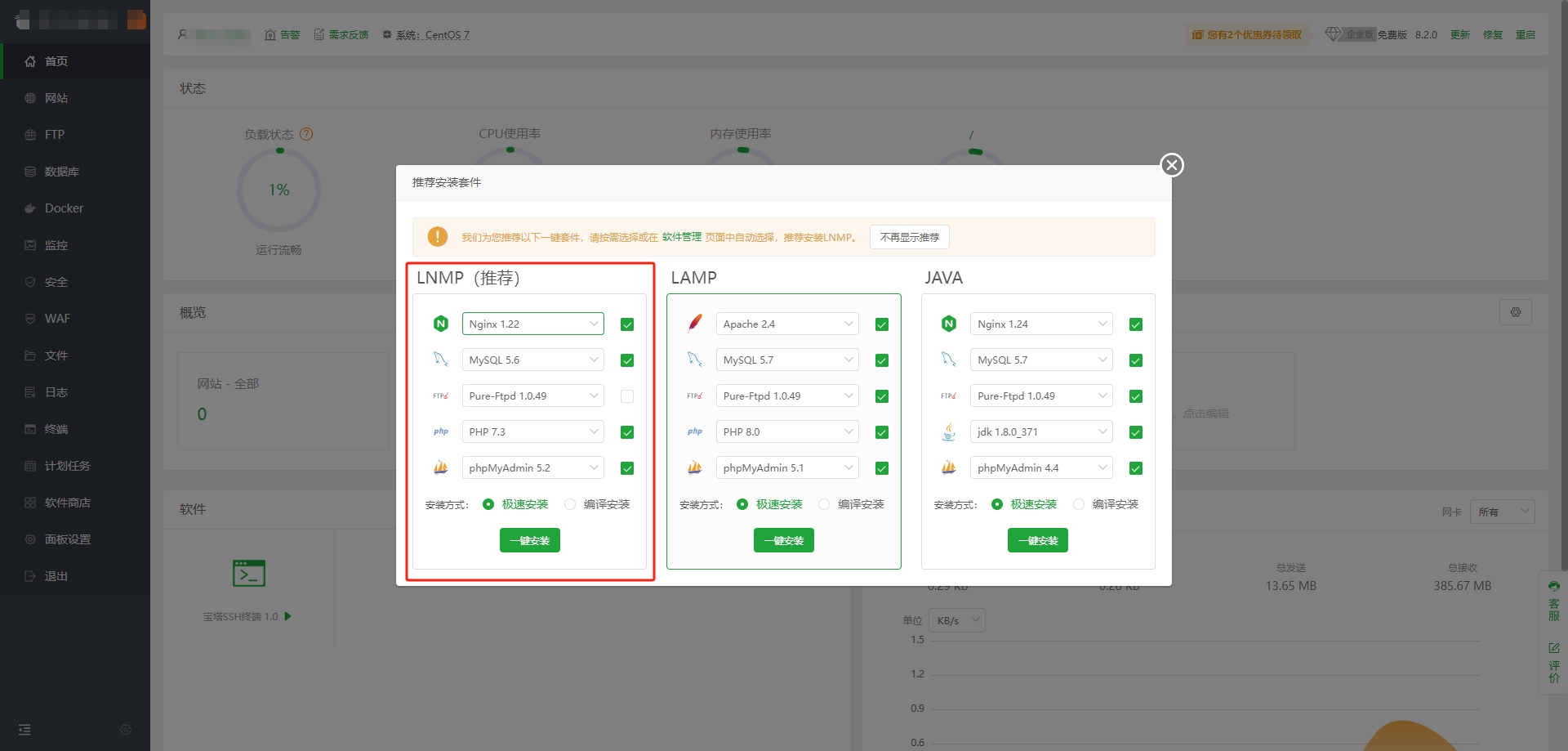Select 编译安装 radio in the JAVA column
This screenshot has width=1568, height=751.
tap(1079, 504)
